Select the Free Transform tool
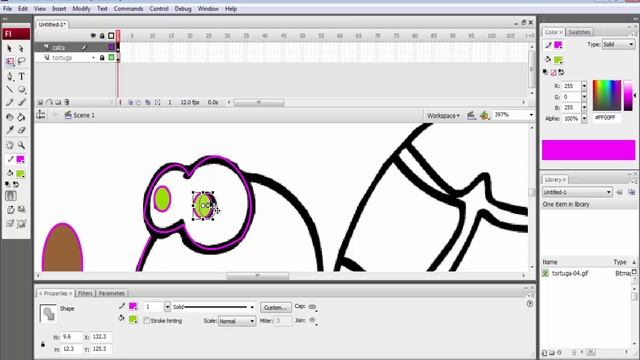The width and height of the screenshot is (640, 360). (x=10, y=61)
